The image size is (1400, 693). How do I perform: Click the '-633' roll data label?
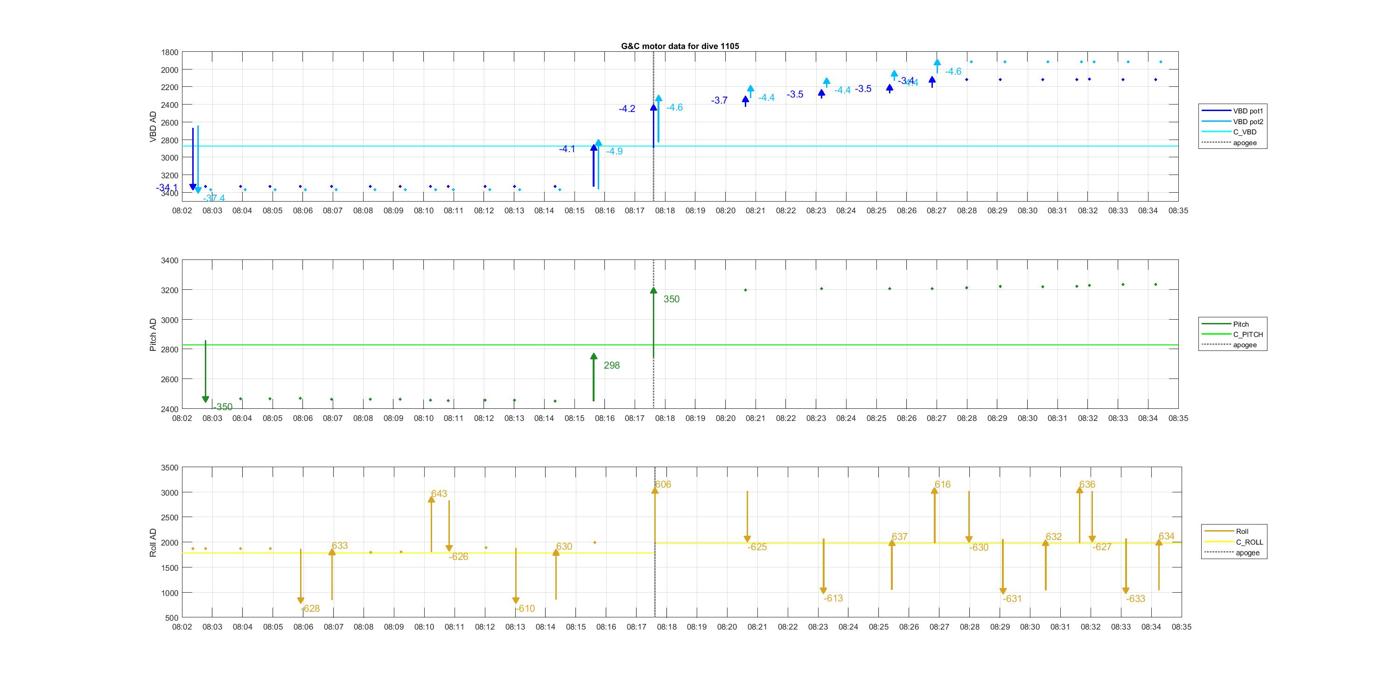[1136, 599]
